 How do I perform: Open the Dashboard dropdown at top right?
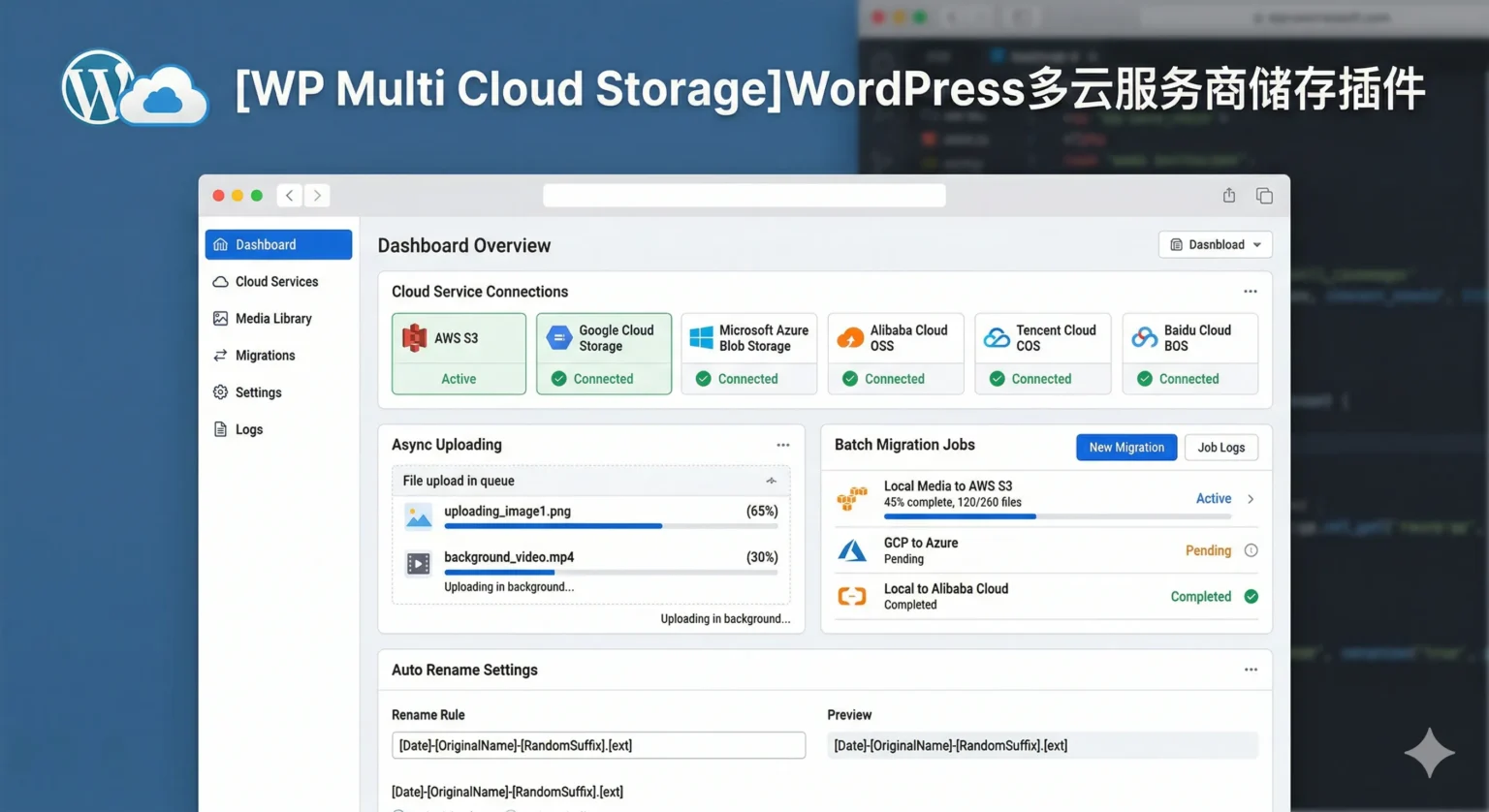point(1215,244)
